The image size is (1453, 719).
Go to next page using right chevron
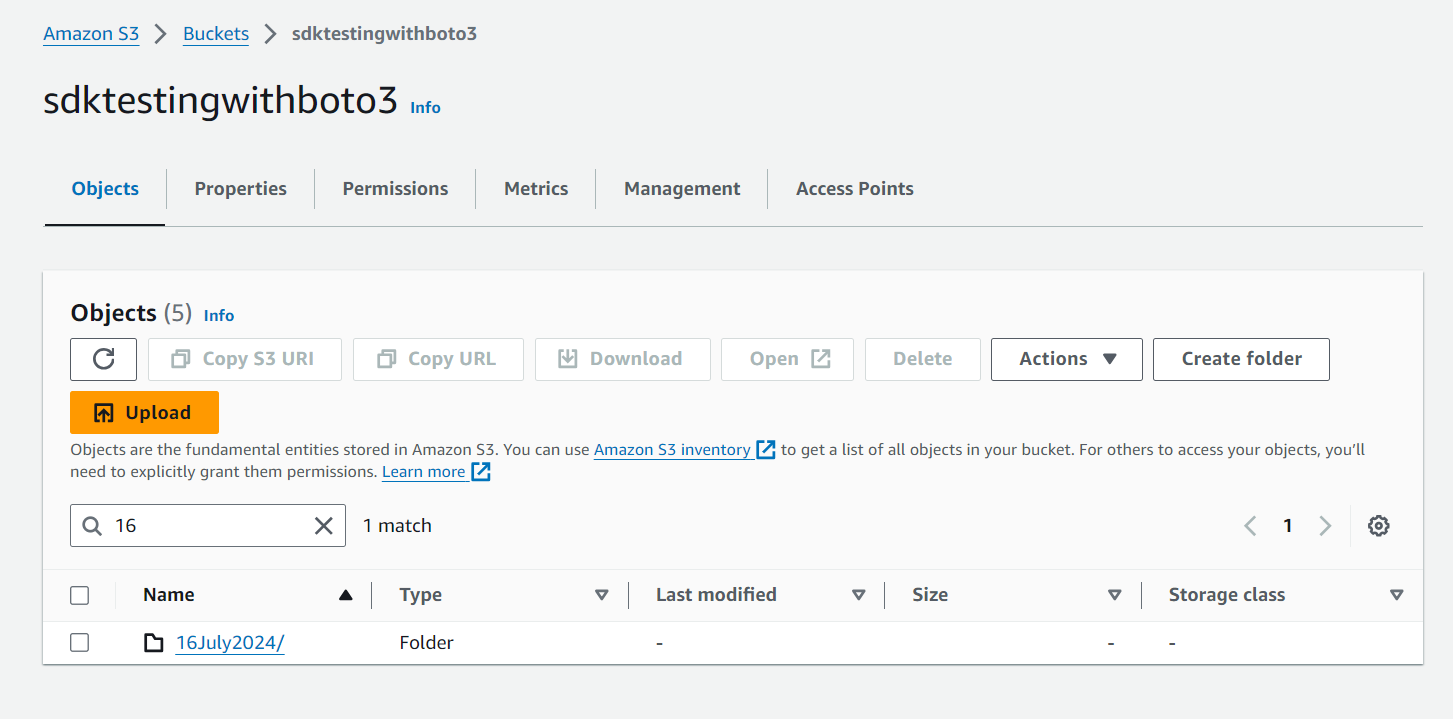click(1325, 526)
